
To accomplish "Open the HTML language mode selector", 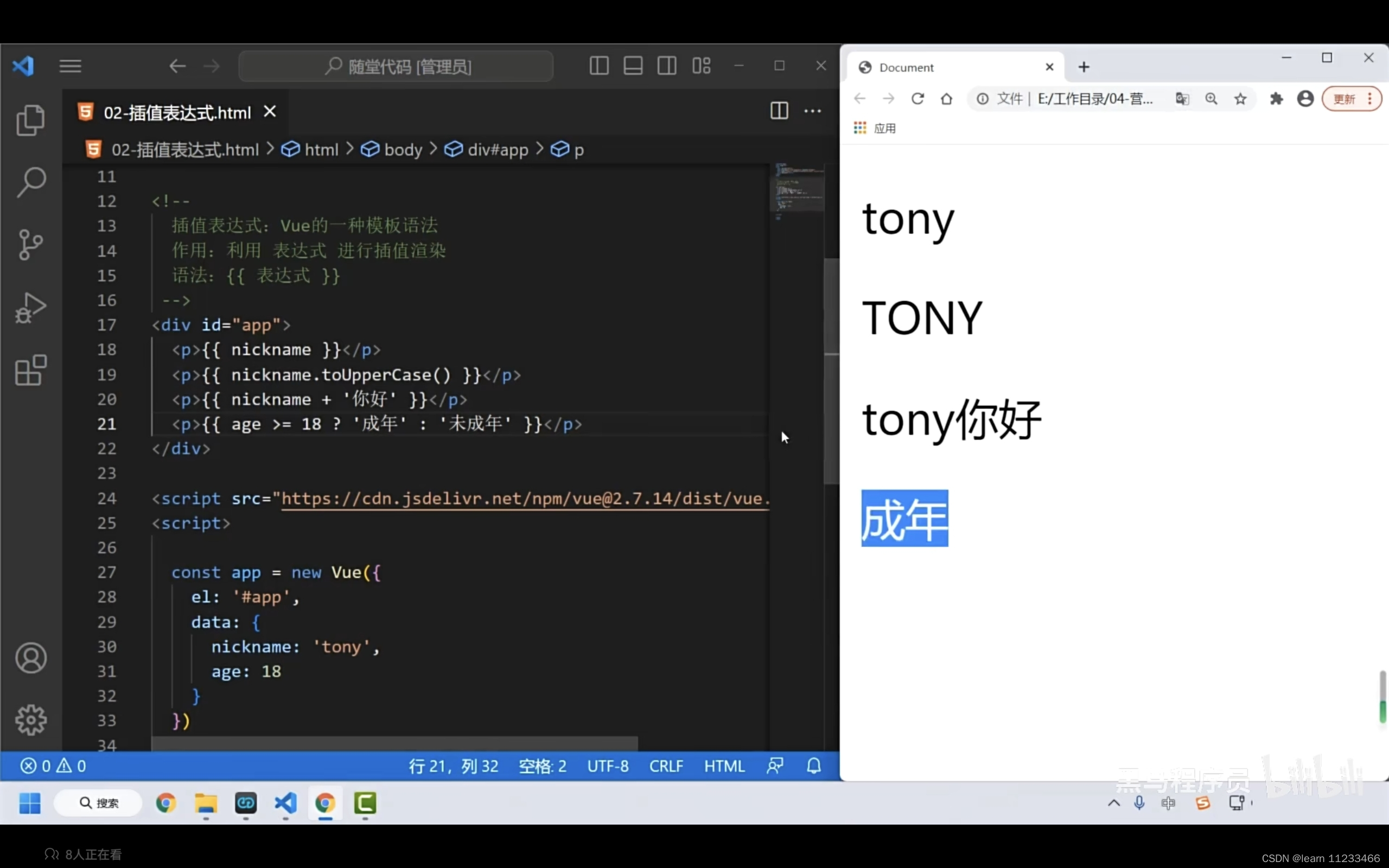I will 724,766.
